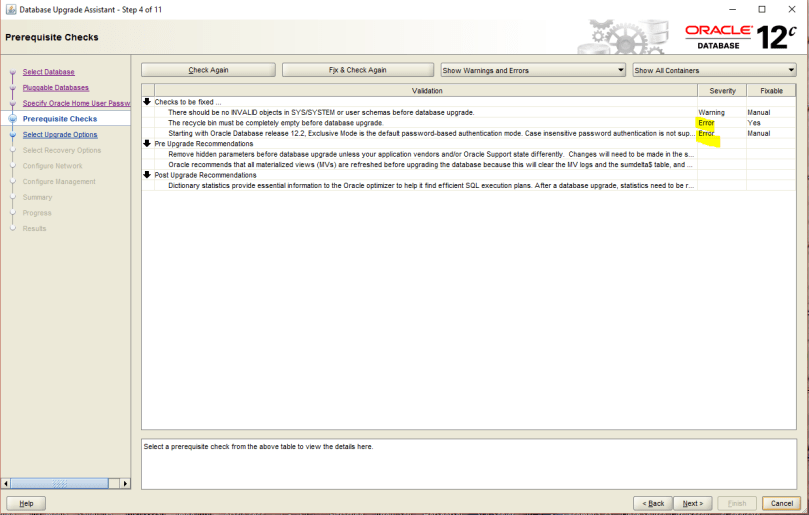Collapse the Checks to be fixed group
Screen dimensions: 809x515
(147, 102)
